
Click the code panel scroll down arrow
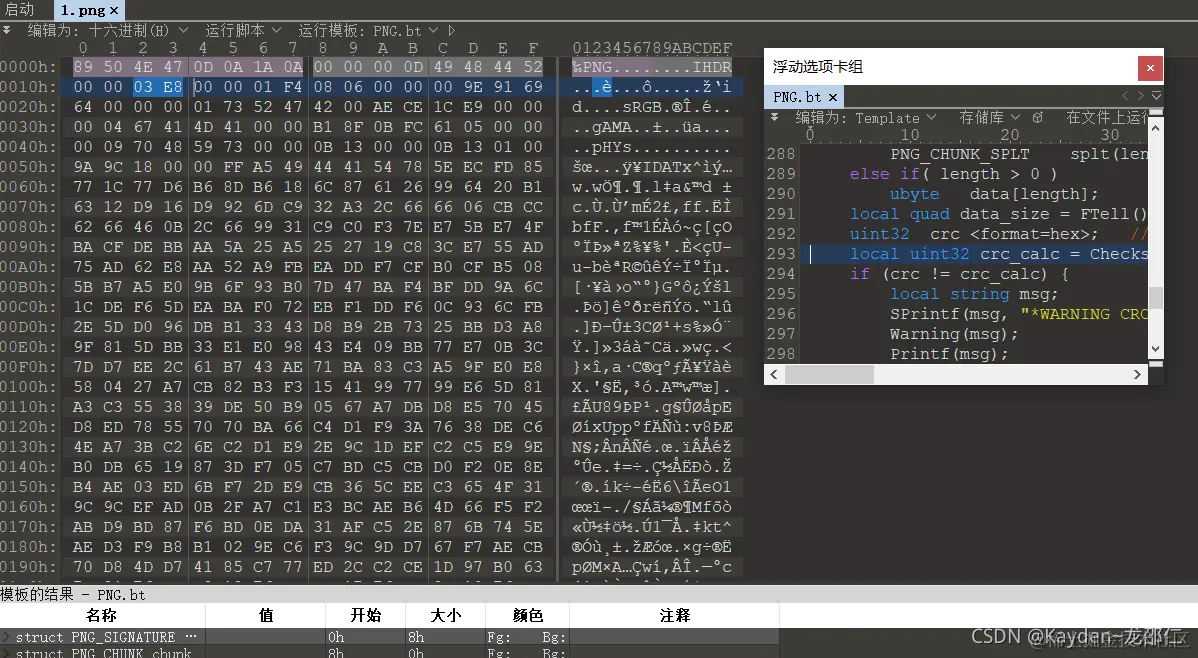point(1155,349)
